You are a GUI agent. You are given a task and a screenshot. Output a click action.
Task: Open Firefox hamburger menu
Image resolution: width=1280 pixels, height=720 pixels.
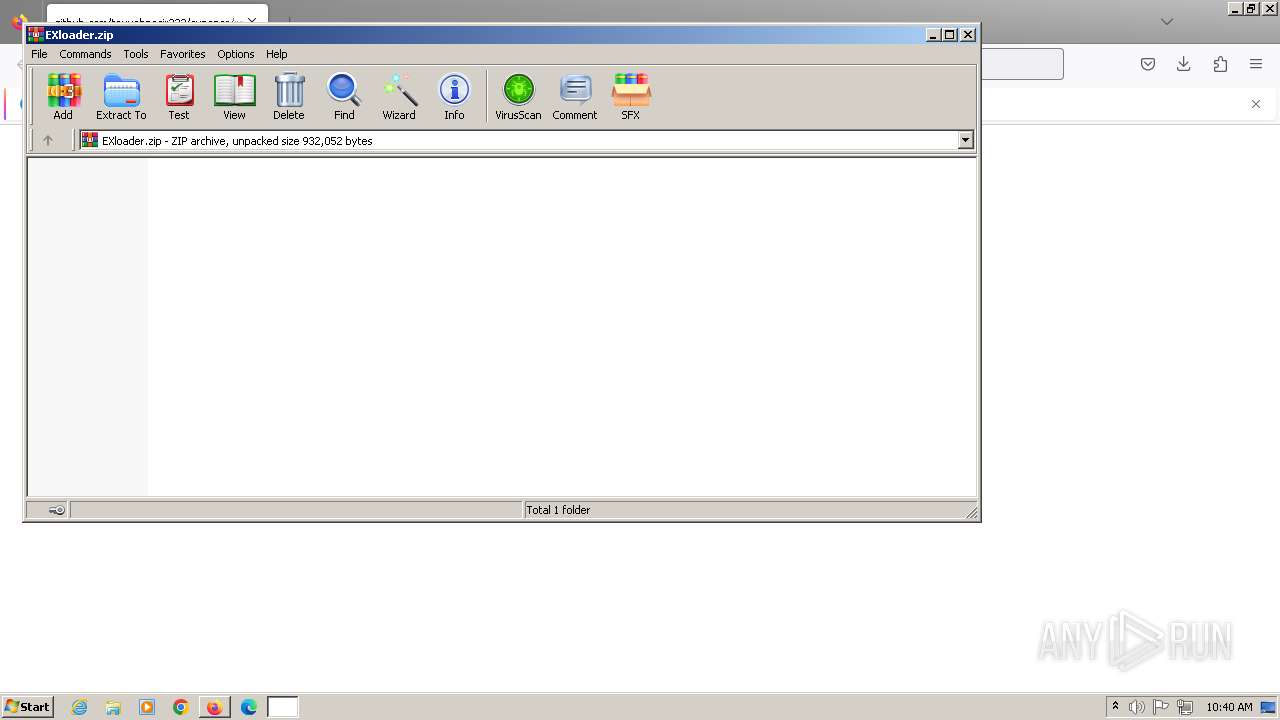tap(1256, 64)
